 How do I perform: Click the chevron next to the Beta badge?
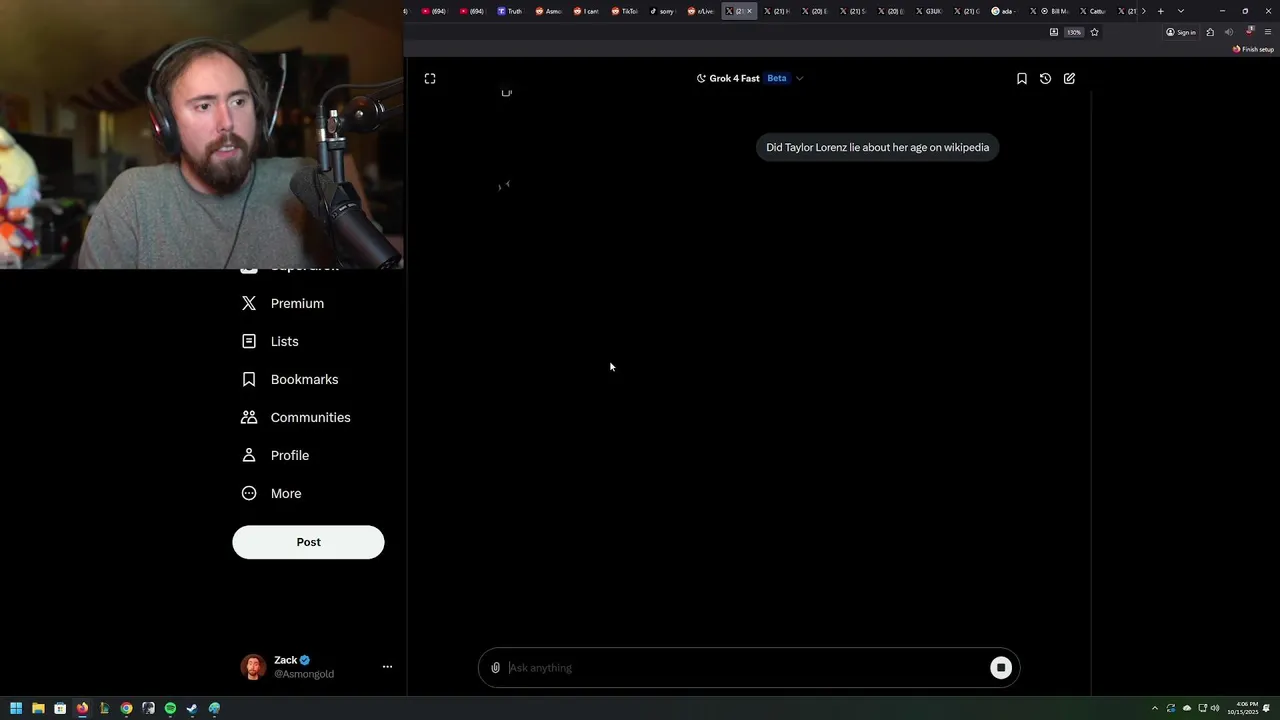tap(799, 78)
